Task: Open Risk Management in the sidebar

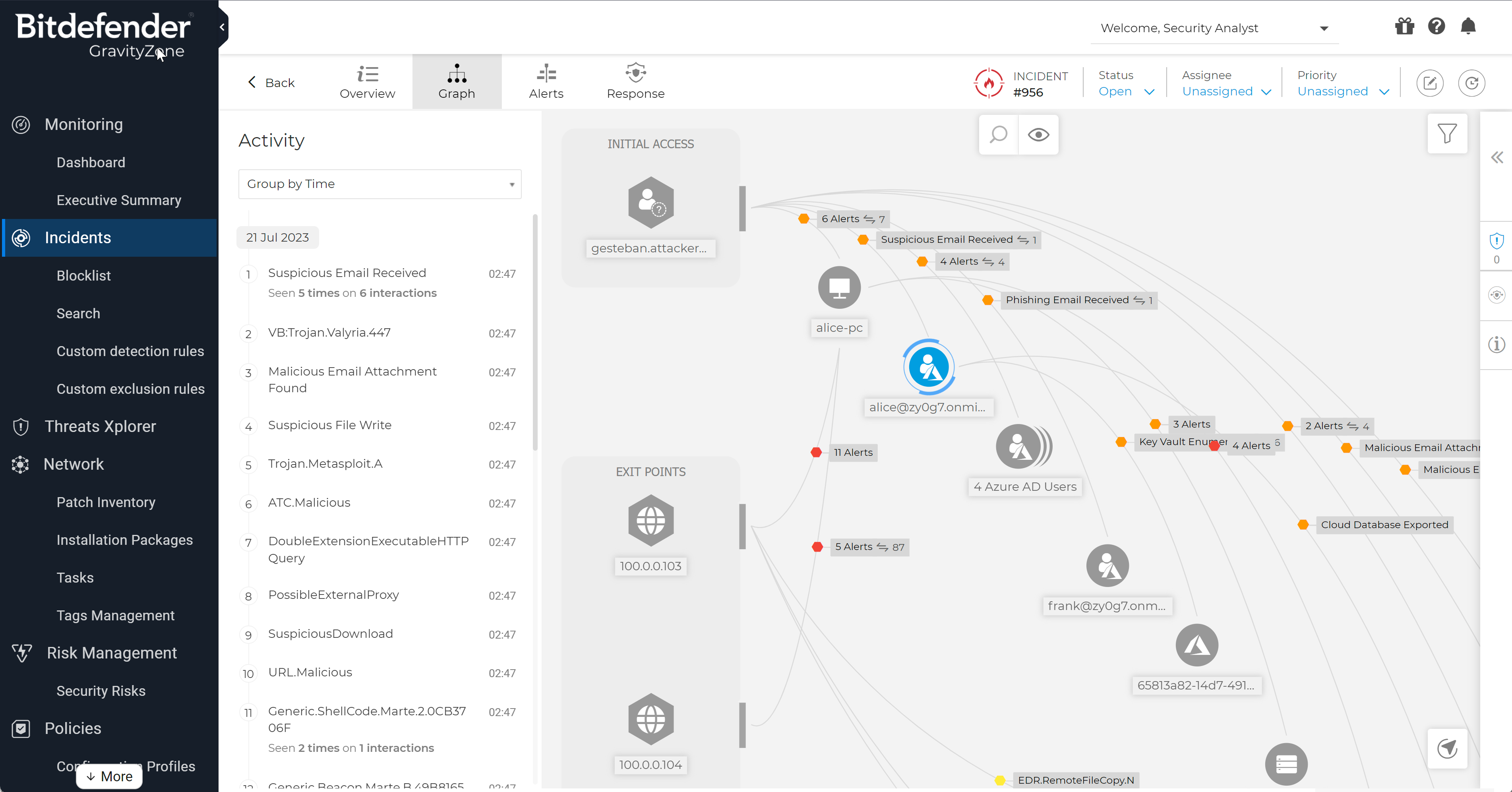Action: click(112, 653)
